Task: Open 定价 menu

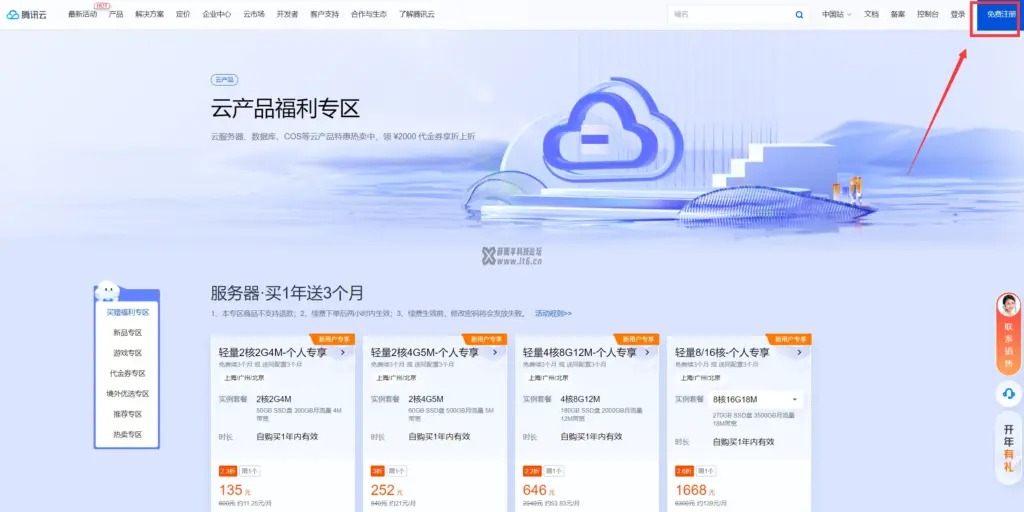Action: point(183,14)
